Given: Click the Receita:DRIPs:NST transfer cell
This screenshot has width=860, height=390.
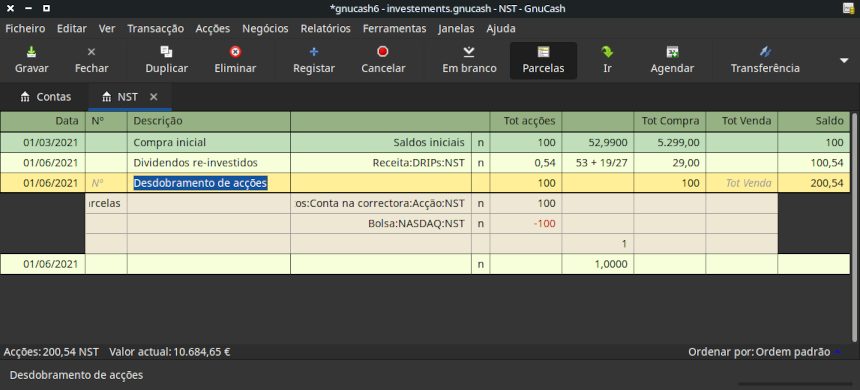Looking at the screenshot, I should coord(381,163).
